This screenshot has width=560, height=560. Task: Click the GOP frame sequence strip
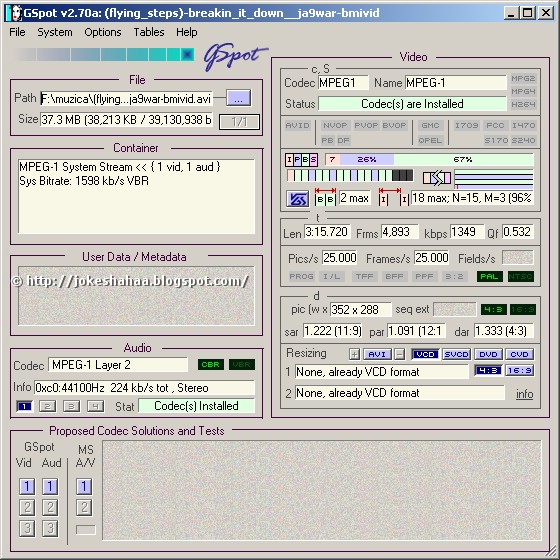coord(350,175)
